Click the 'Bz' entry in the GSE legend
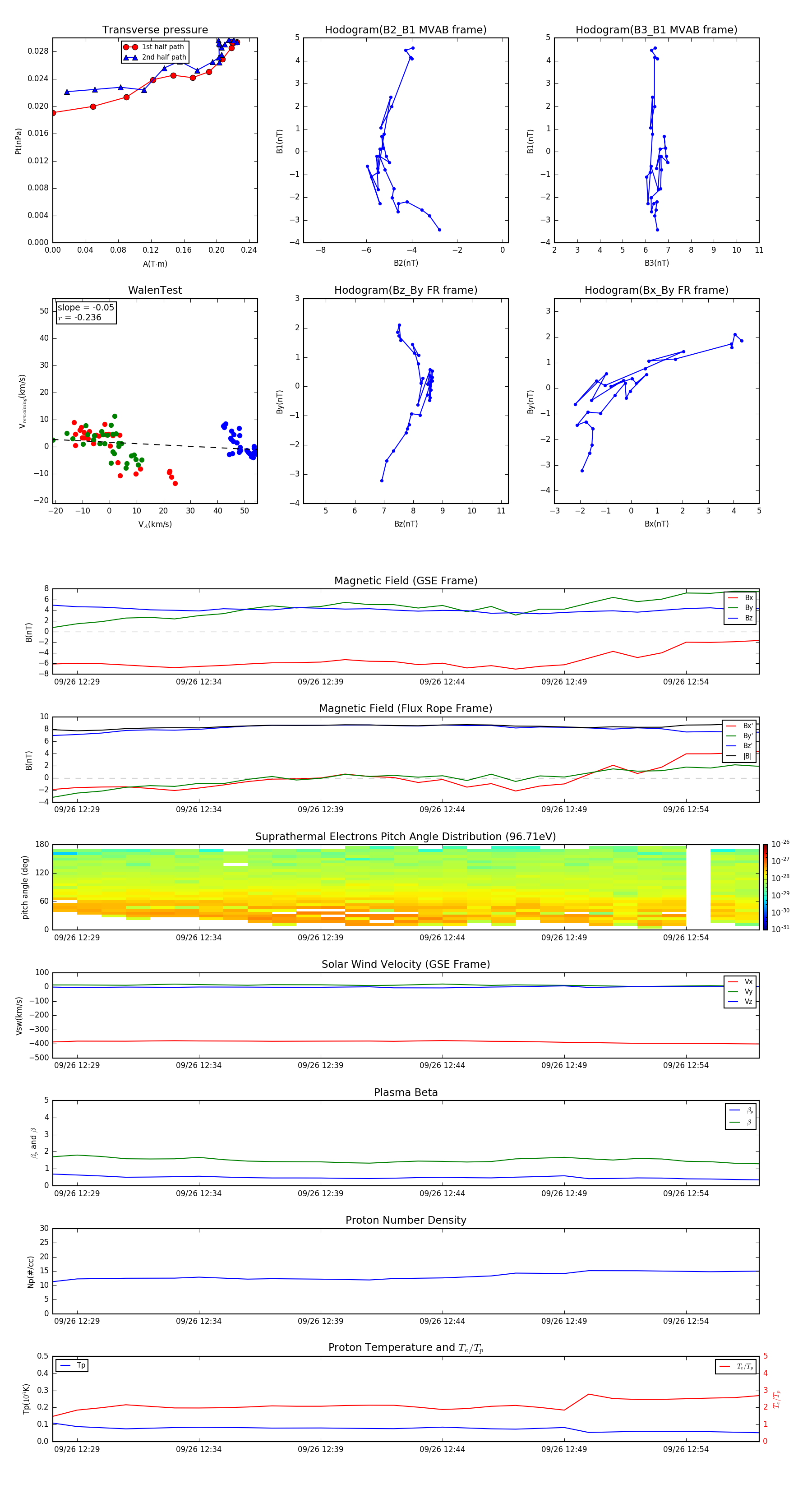Screen dimensions: 812x1489 [x=740, y=618]
